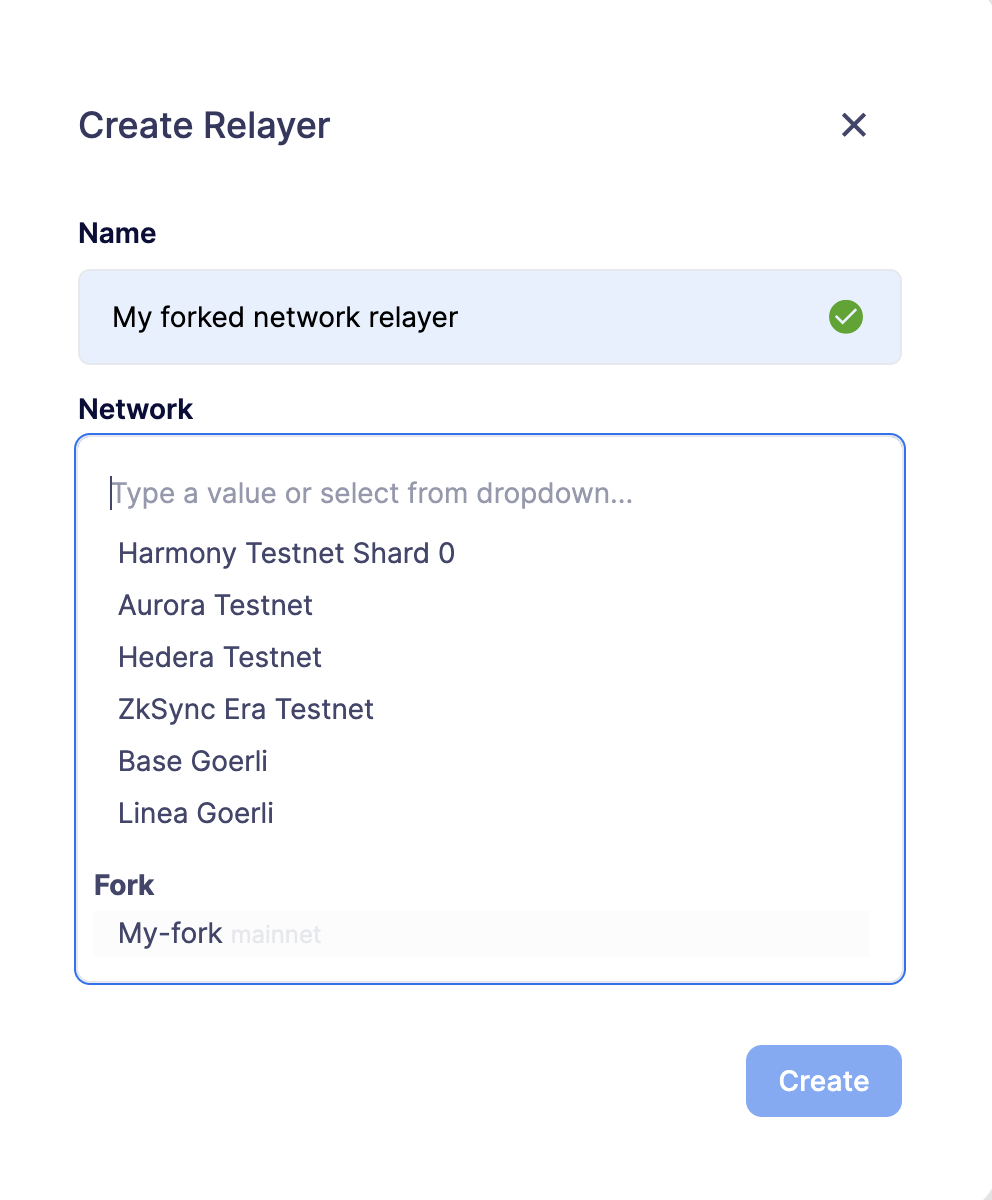This screenshot has height=1200, width=992.
Task: Click the highlighted Network combo box border
Action: (489, 434)
